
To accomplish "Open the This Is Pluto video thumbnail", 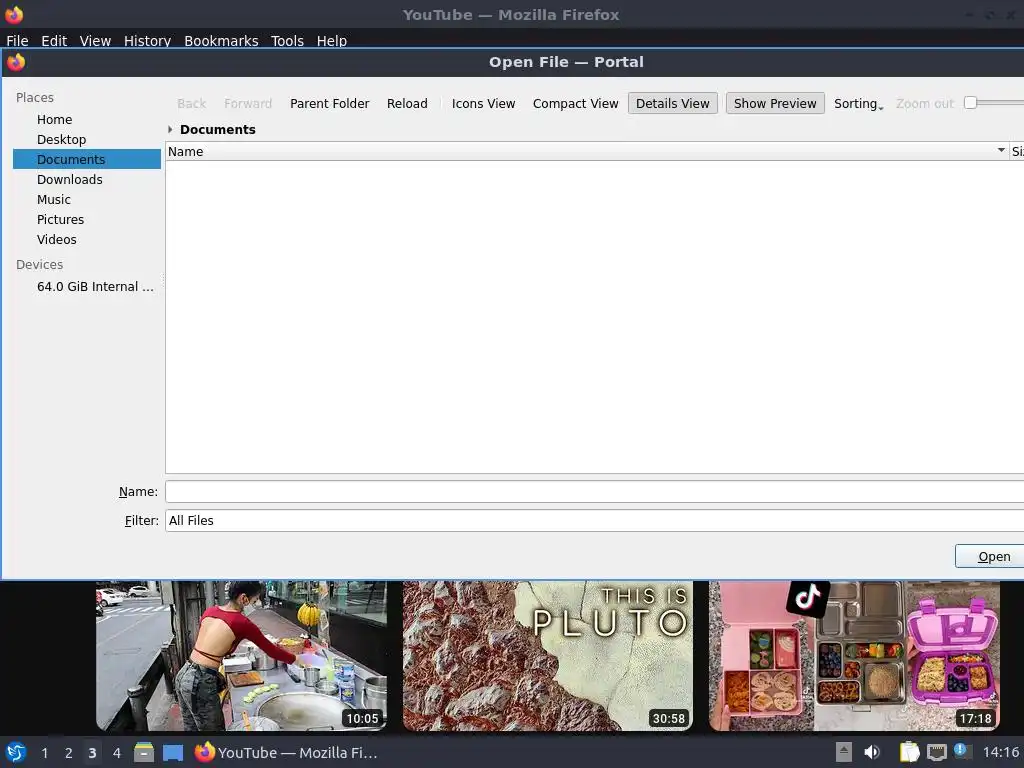I will click(x=547, y=656).
